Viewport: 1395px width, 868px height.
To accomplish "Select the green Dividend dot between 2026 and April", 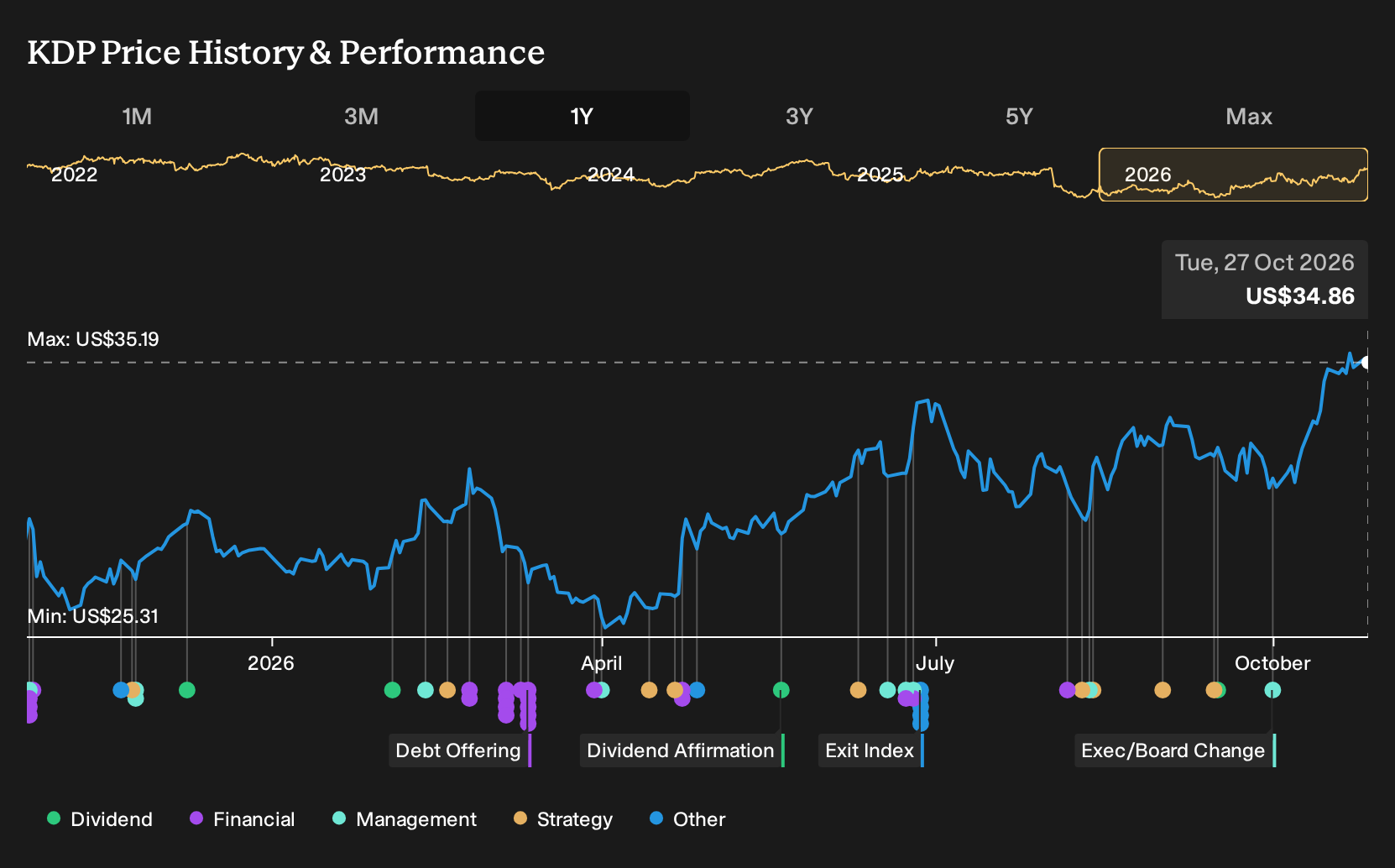I will 392,690.
